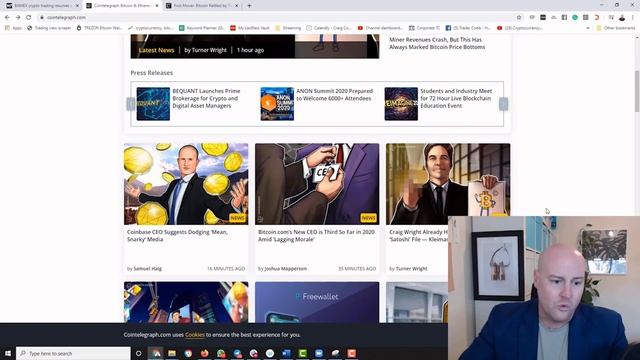Open File Explorer from the taskbar
Image resolution: width=640 pixels, height=360 pixels.
(172, 353)
